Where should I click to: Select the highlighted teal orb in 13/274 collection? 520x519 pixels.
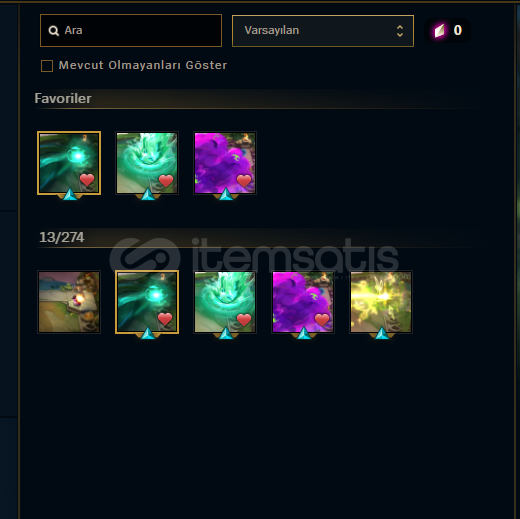[x=147, y=302]
